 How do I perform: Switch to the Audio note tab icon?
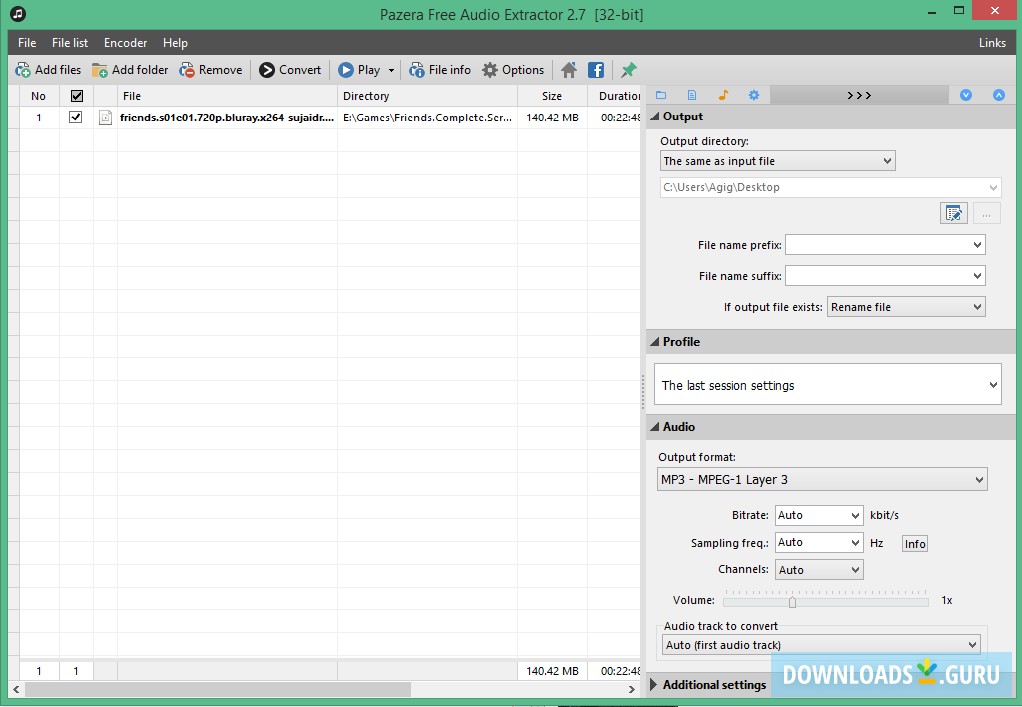point(723,95)
